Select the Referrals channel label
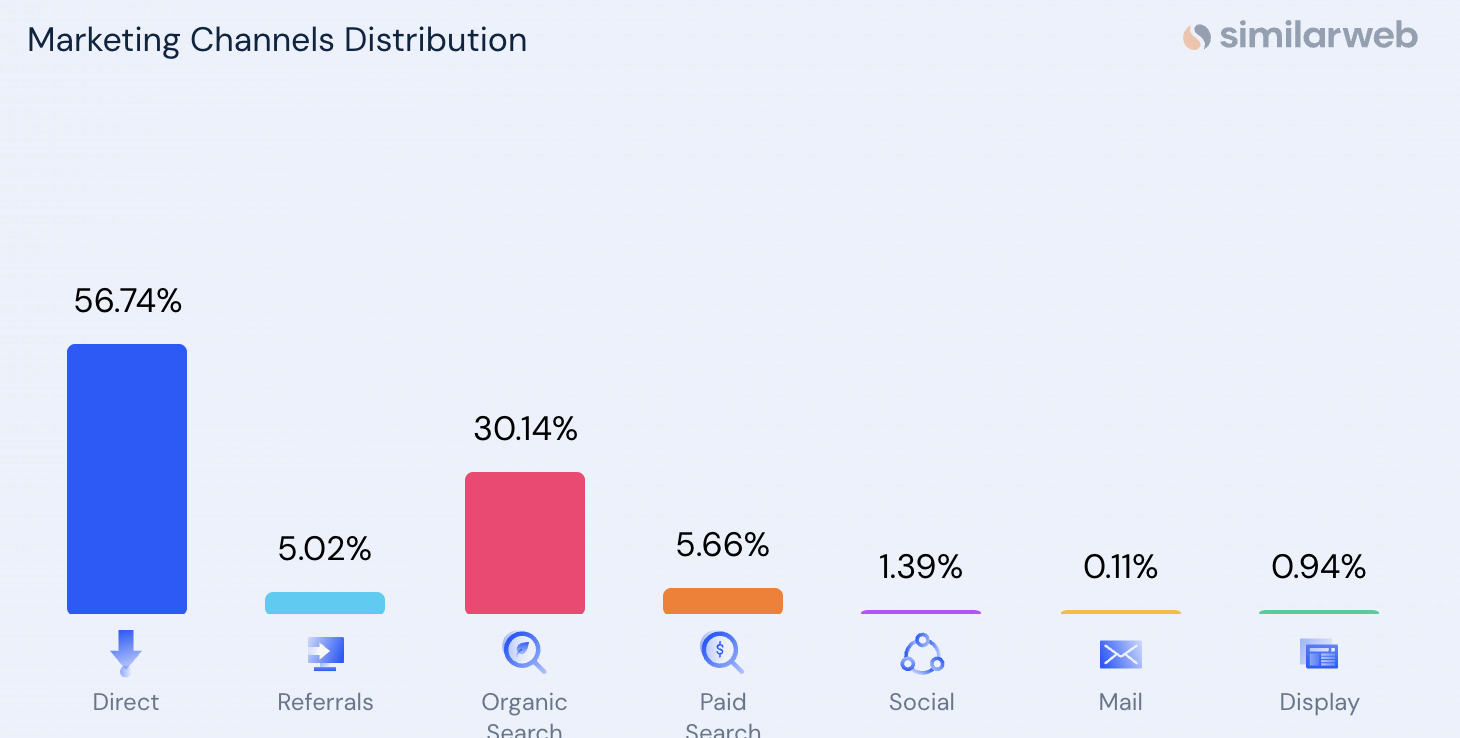The image size is (1460, 738). (x=325, y=702)
